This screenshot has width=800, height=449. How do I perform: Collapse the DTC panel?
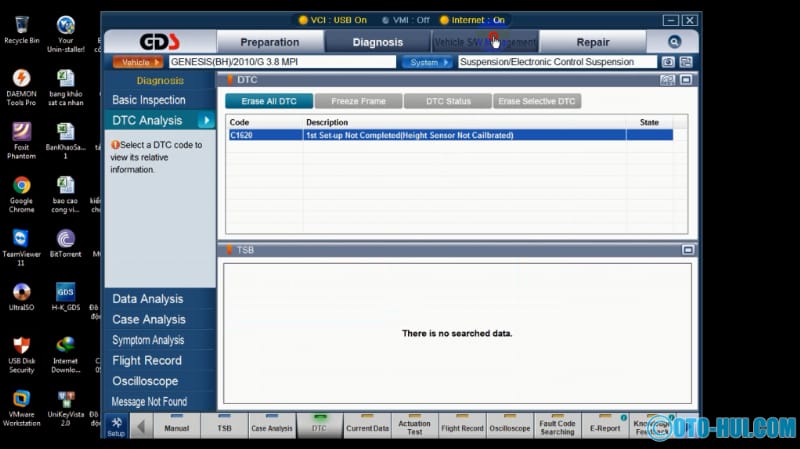pos(686,79)
